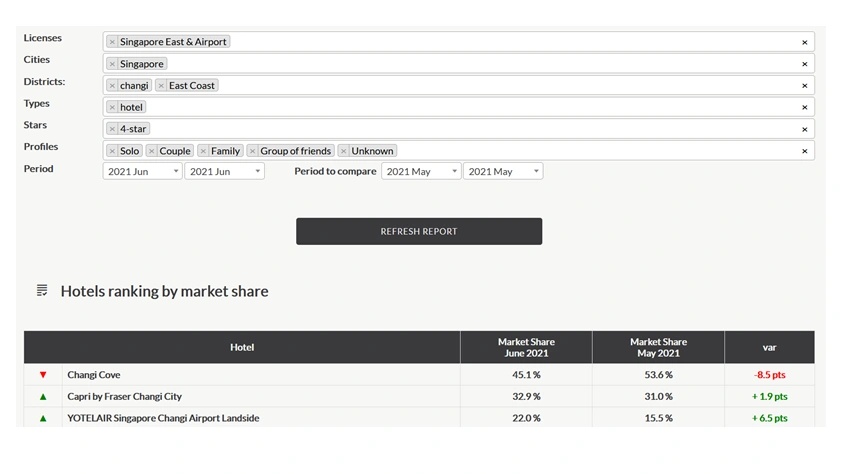Open compare period end 2021 May dropdown
842x474 pixels.
pyautogui.click(x=503, y=172)
